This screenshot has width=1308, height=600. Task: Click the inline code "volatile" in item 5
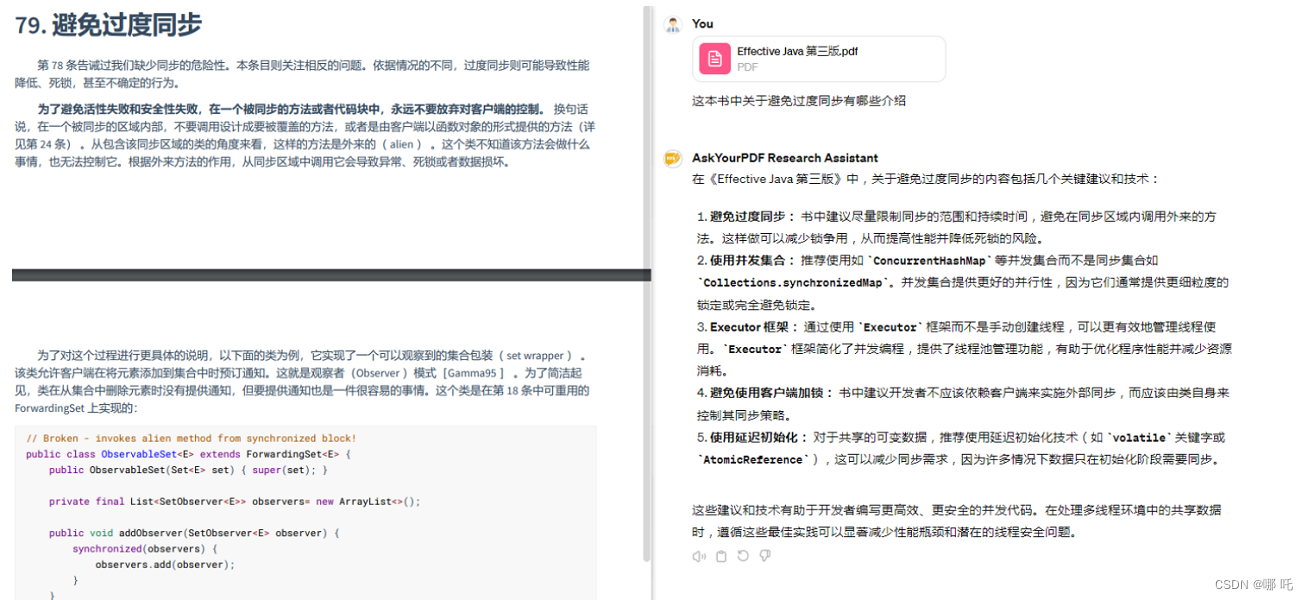click(x=1139, y=438)
